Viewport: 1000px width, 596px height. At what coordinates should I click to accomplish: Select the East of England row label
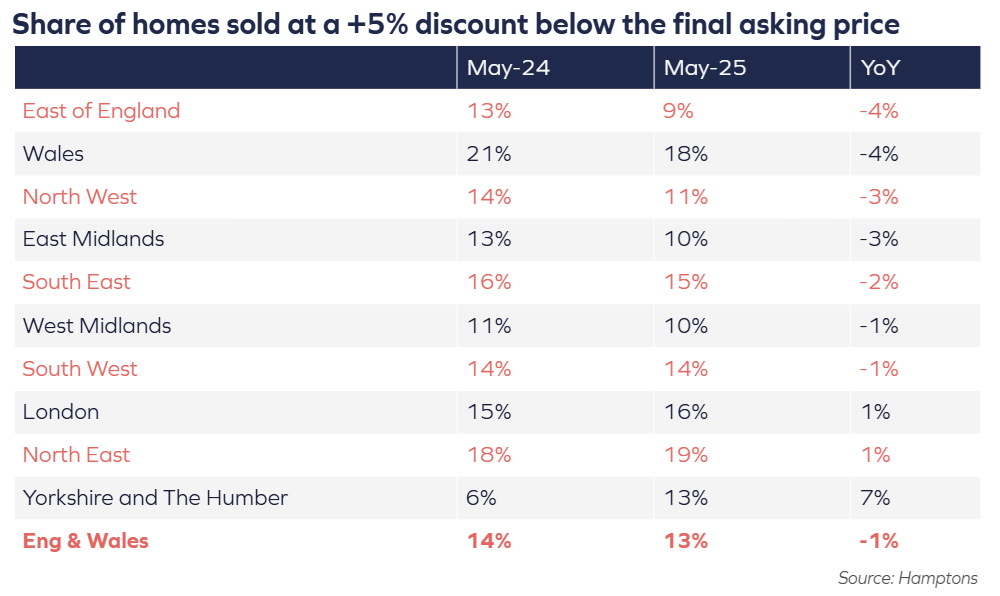[101, 112]
